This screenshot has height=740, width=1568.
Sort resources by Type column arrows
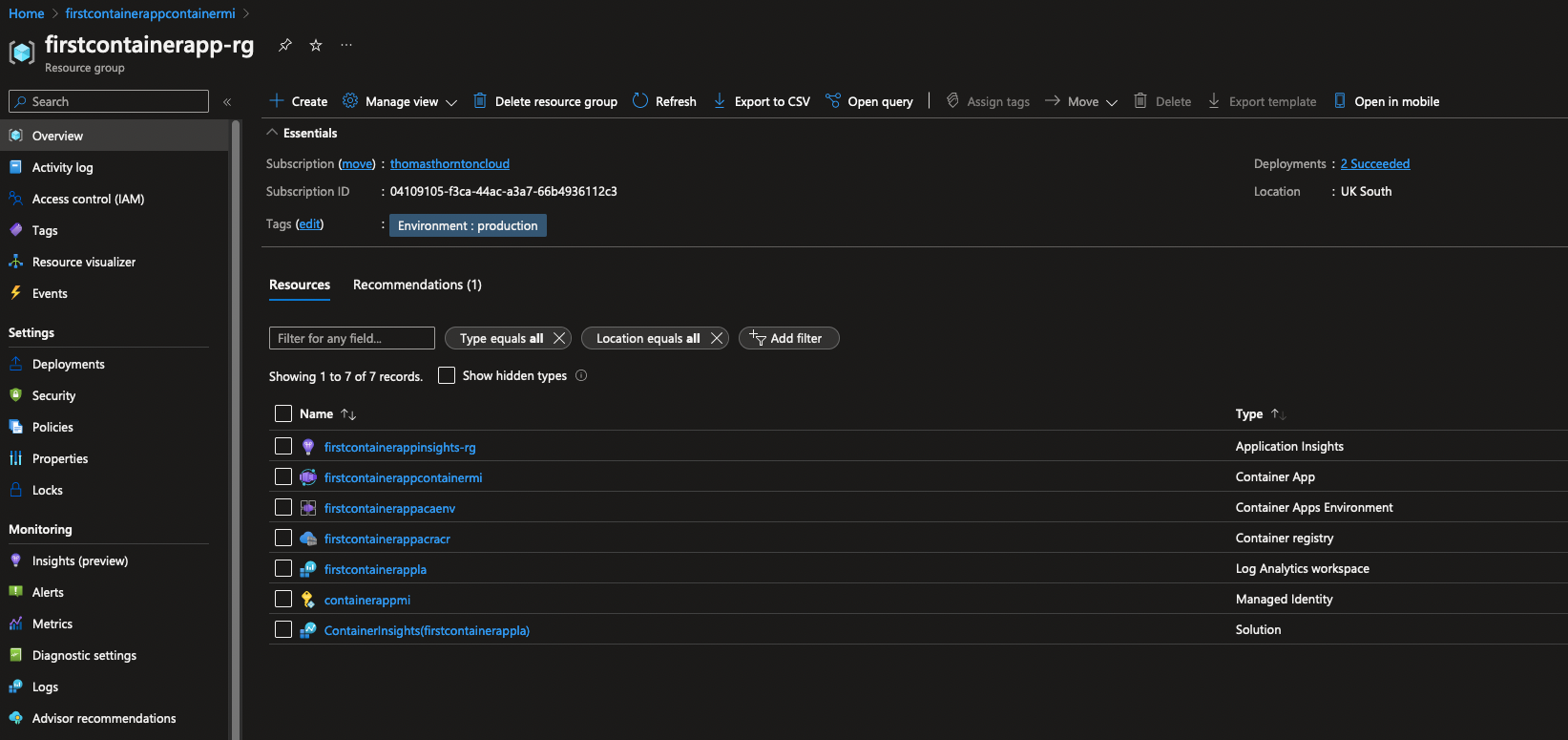pos(1279,414)
